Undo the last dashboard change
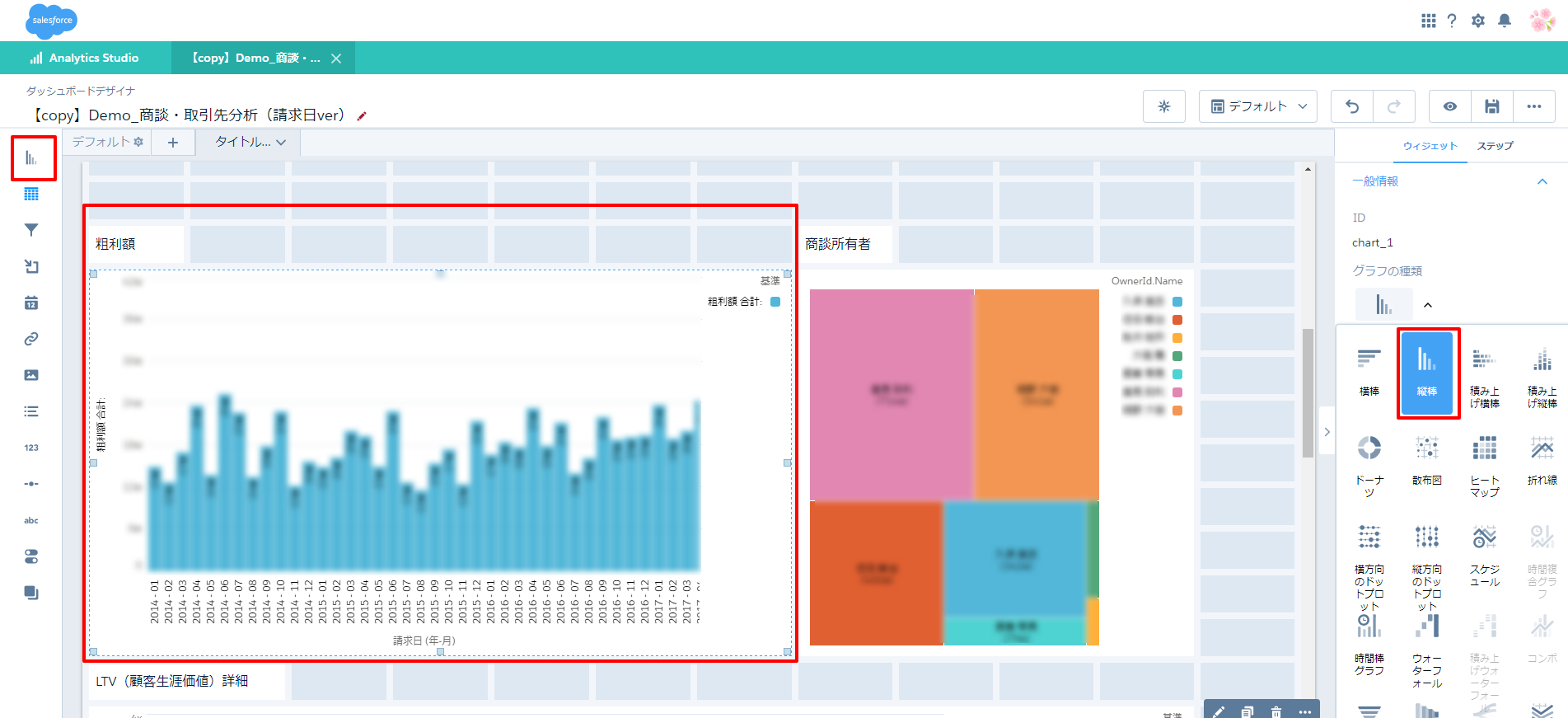This screenshot has height=718, width=1568. click(1352, 106)
